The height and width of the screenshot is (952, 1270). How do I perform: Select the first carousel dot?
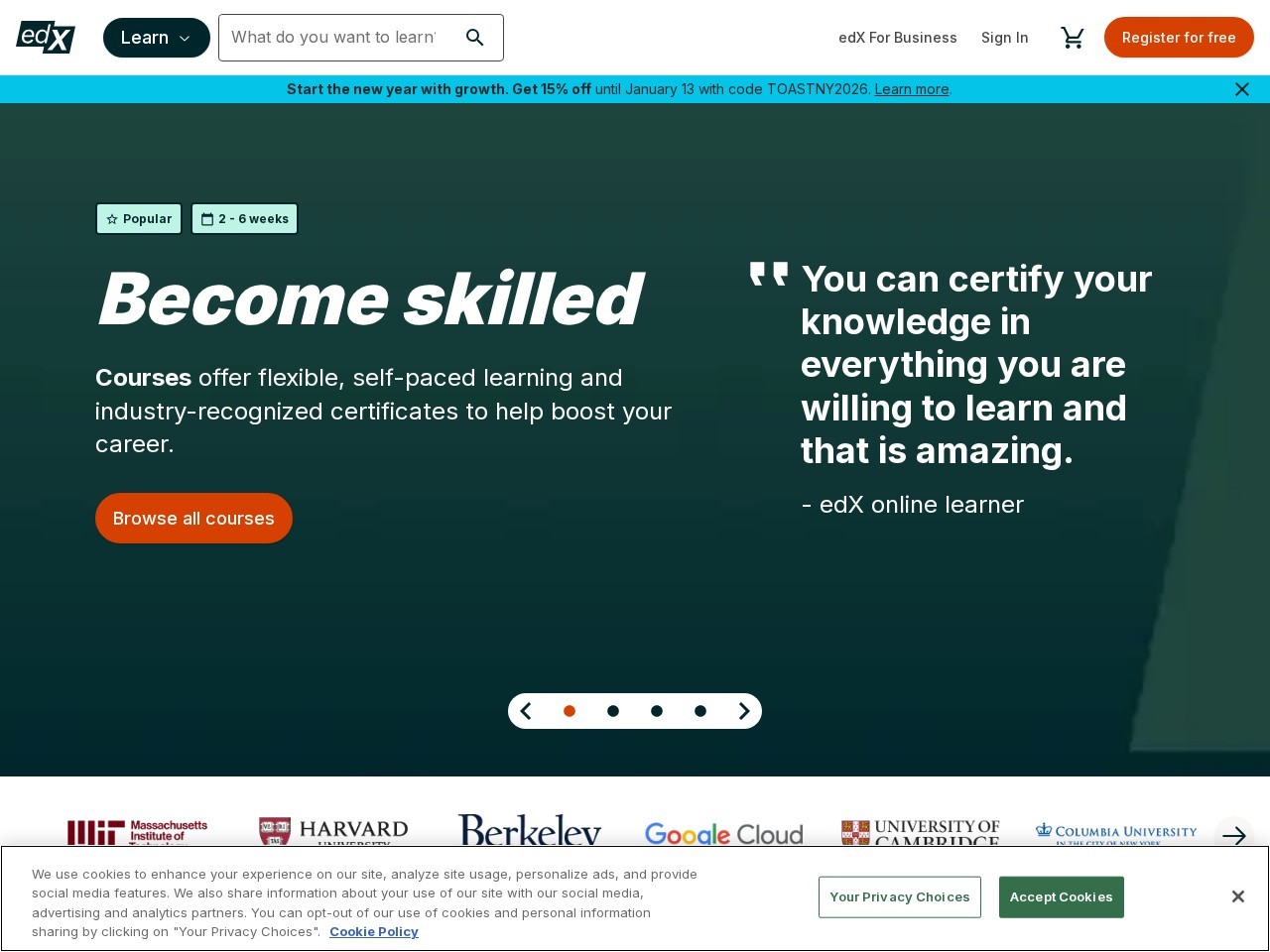[x=570, y=711]
